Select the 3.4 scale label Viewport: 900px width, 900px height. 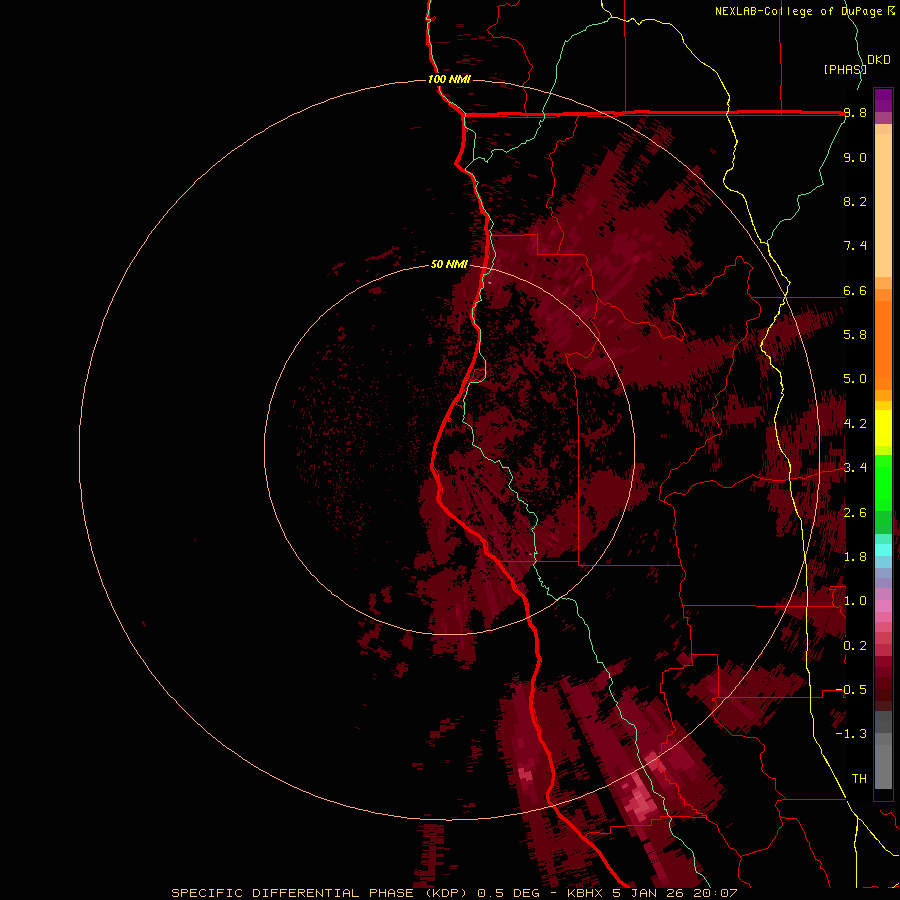855,467
